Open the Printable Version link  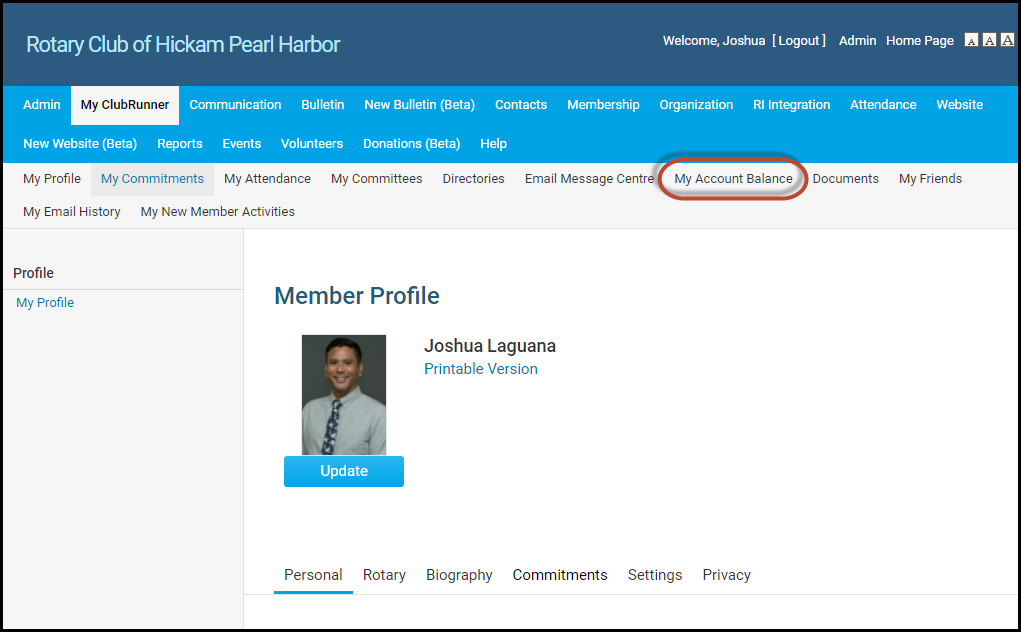click(x=480, y=369)
